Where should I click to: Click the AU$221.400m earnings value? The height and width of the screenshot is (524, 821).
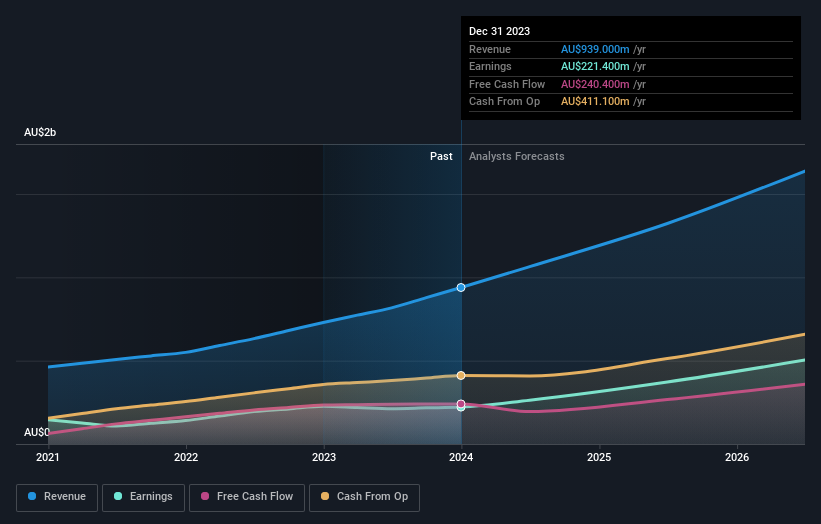pyautogui.click(x=595, y=66)
